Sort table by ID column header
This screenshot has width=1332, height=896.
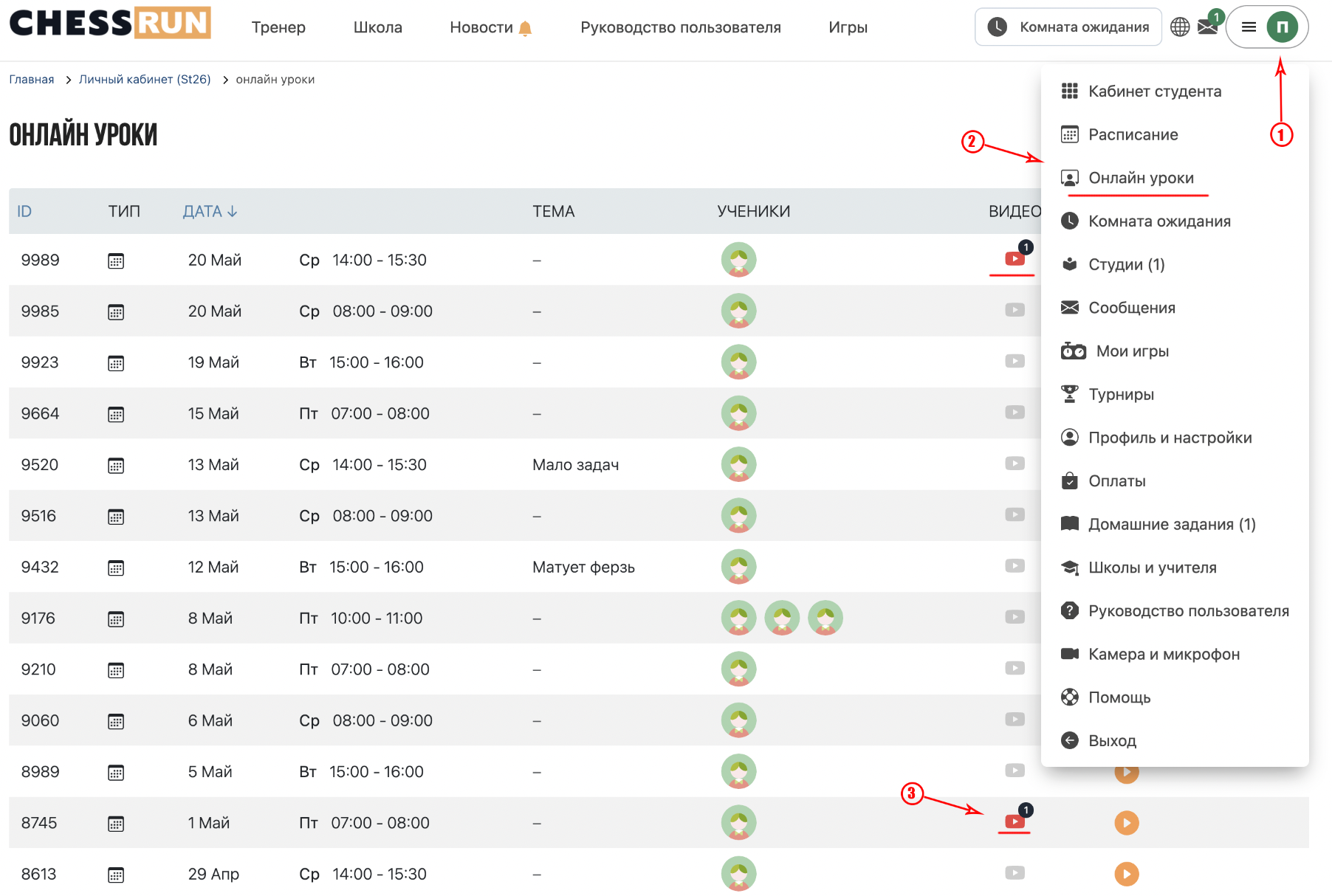[24, 211]
